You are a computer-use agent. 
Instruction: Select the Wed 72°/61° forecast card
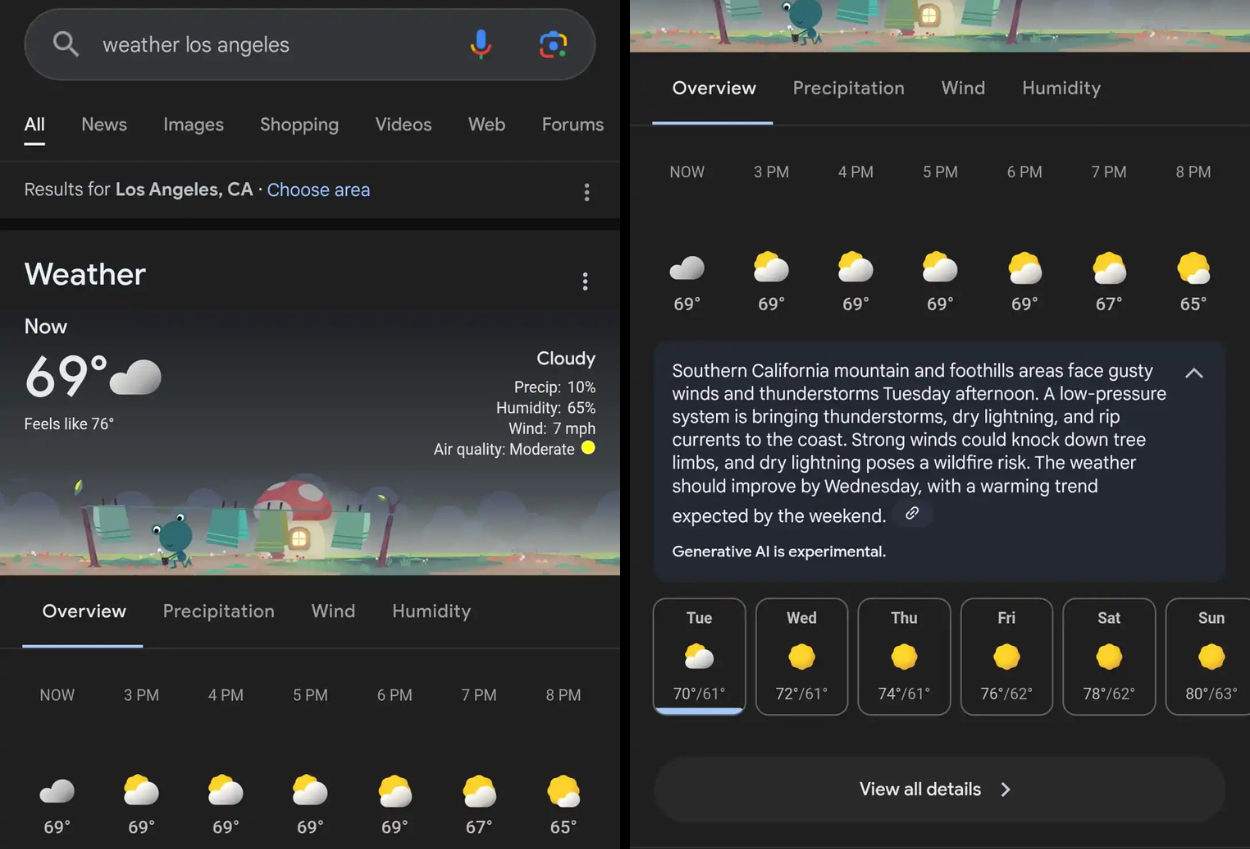[802, 656]
